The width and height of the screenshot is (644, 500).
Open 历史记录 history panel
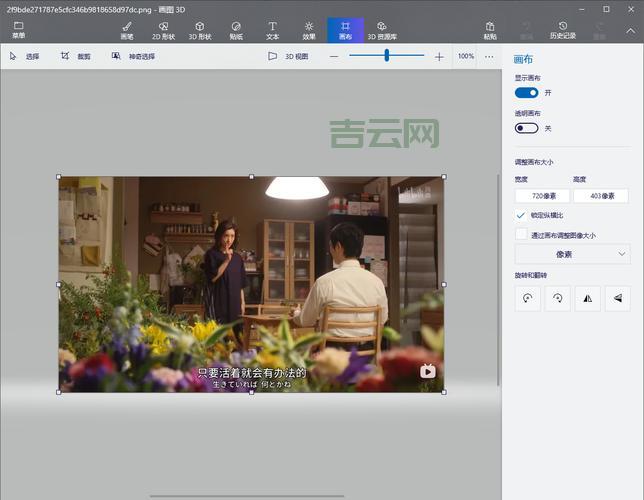[563, 30]
